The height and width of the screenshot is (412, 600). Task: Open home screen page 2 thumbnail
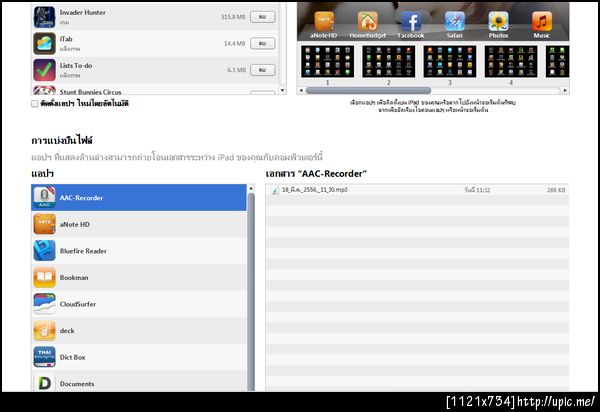[x=389, y=61]
